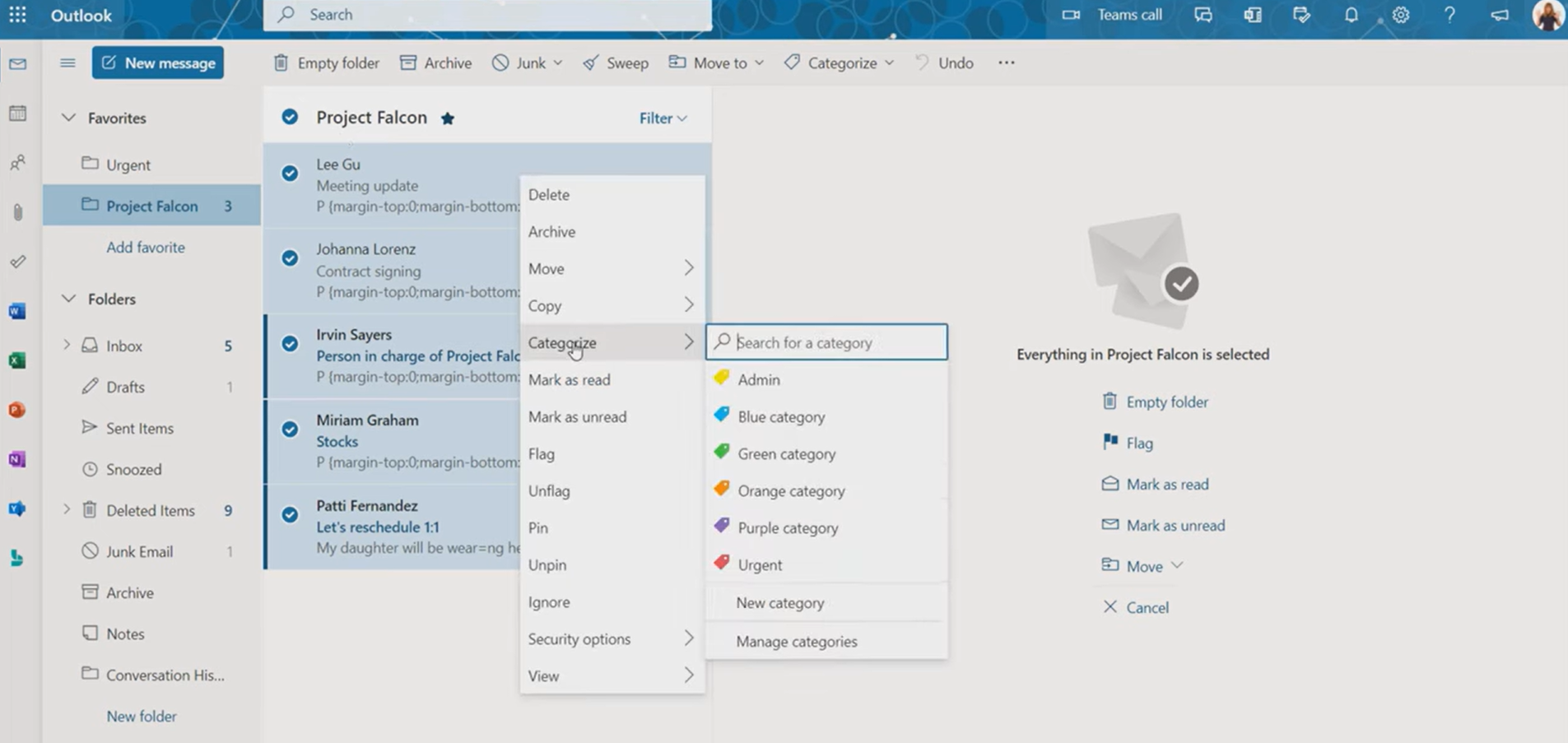Uncheck the Patti Fernandez message
Image resolution: width=1568 pixels, height=743 pixels.
[290, 514]
